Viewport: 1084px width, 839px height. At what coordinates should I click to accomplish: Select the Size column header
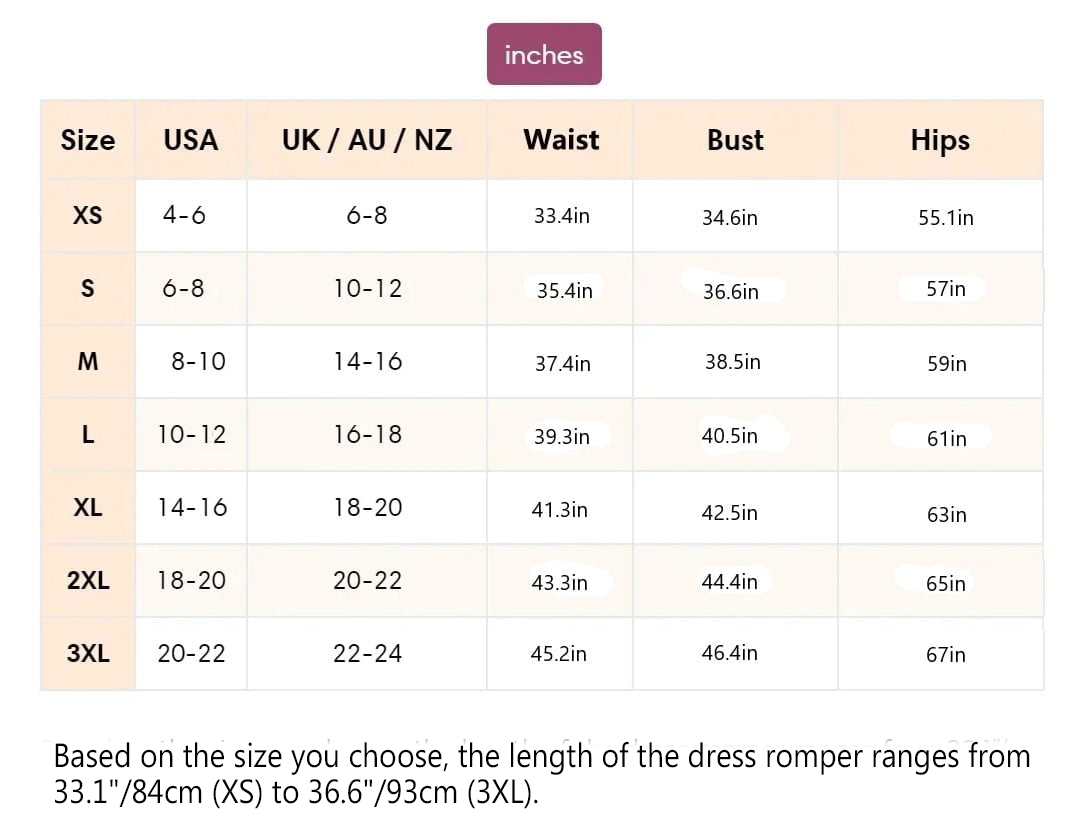pyautogui.click(x=88, y=140)
